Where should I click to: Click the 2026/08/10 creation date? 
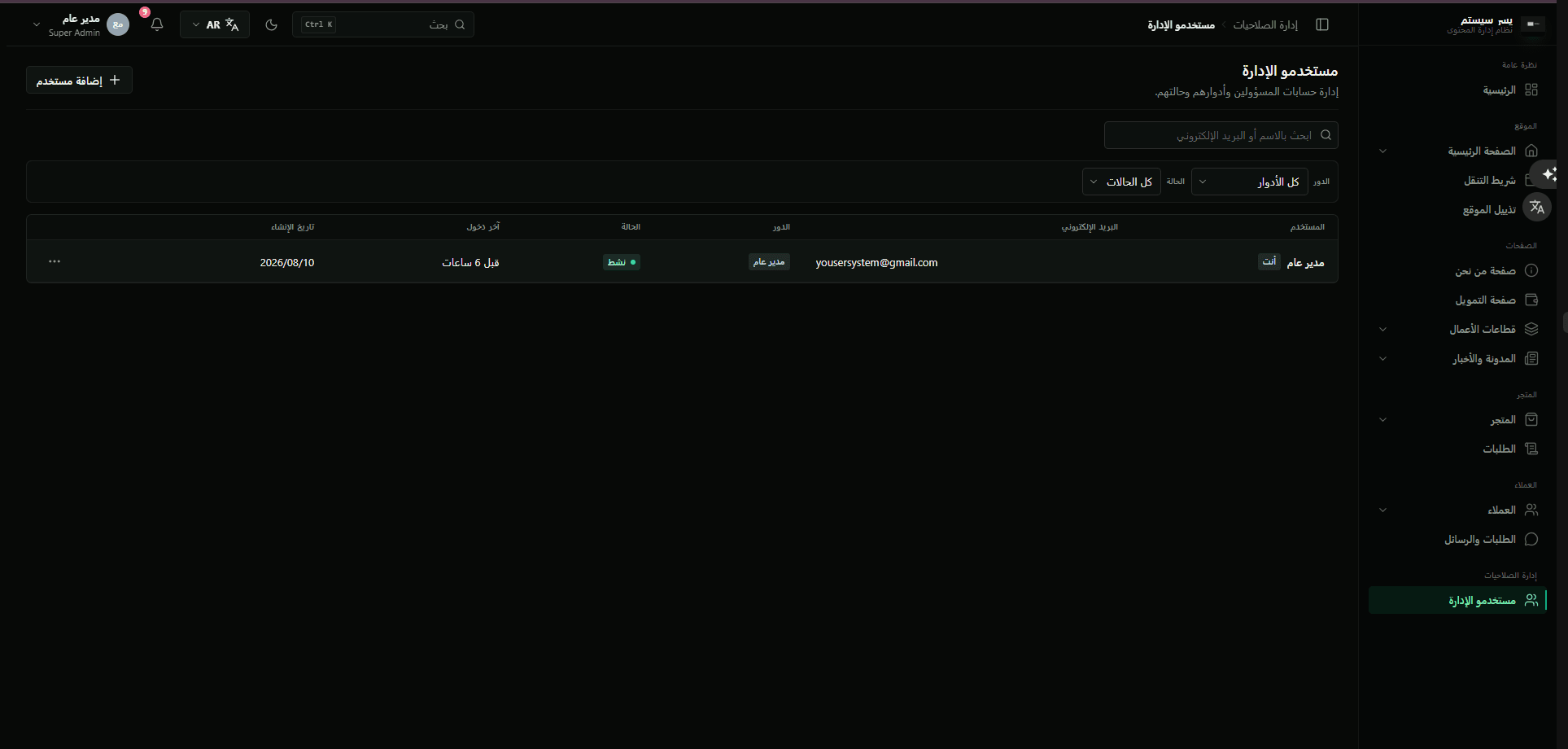click(287, 262)
